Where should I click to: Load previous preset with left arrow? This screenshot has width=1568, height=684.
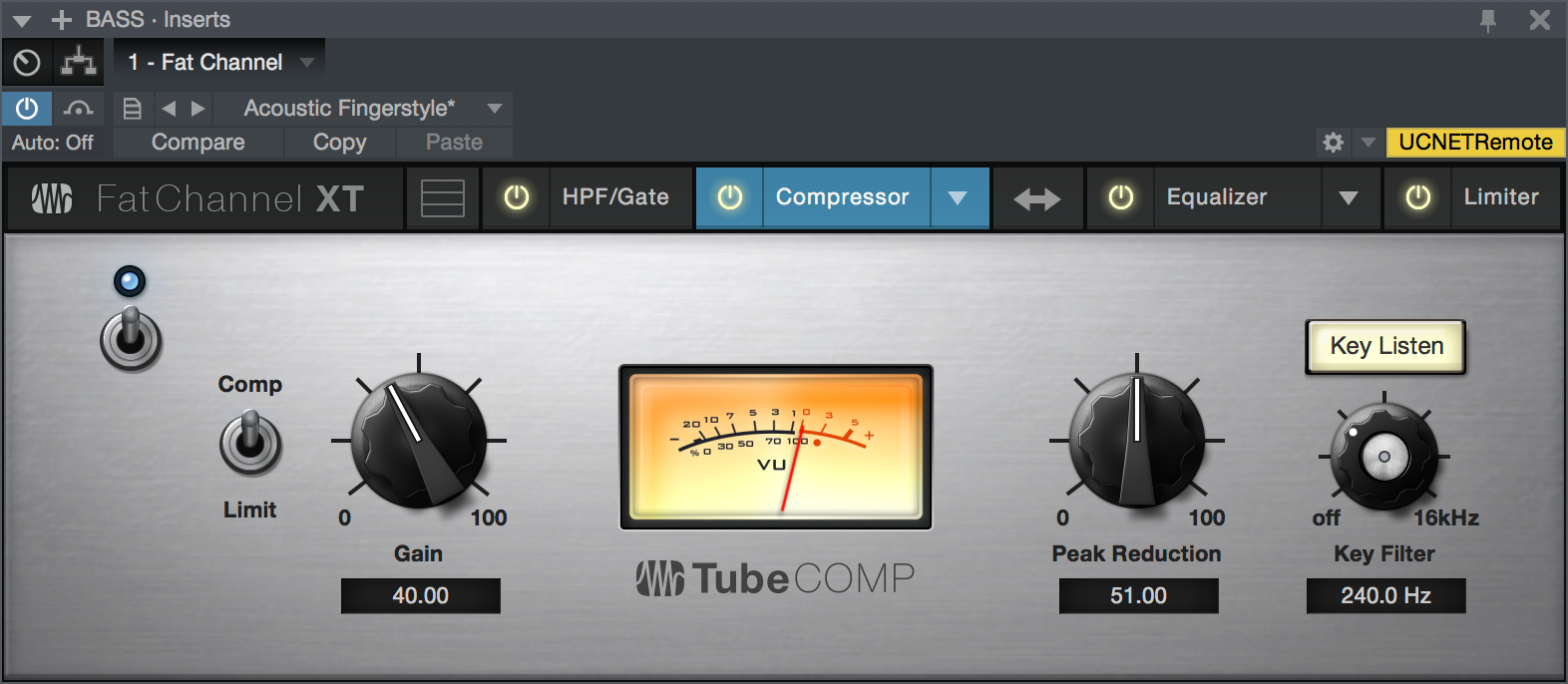coord(169,109)
